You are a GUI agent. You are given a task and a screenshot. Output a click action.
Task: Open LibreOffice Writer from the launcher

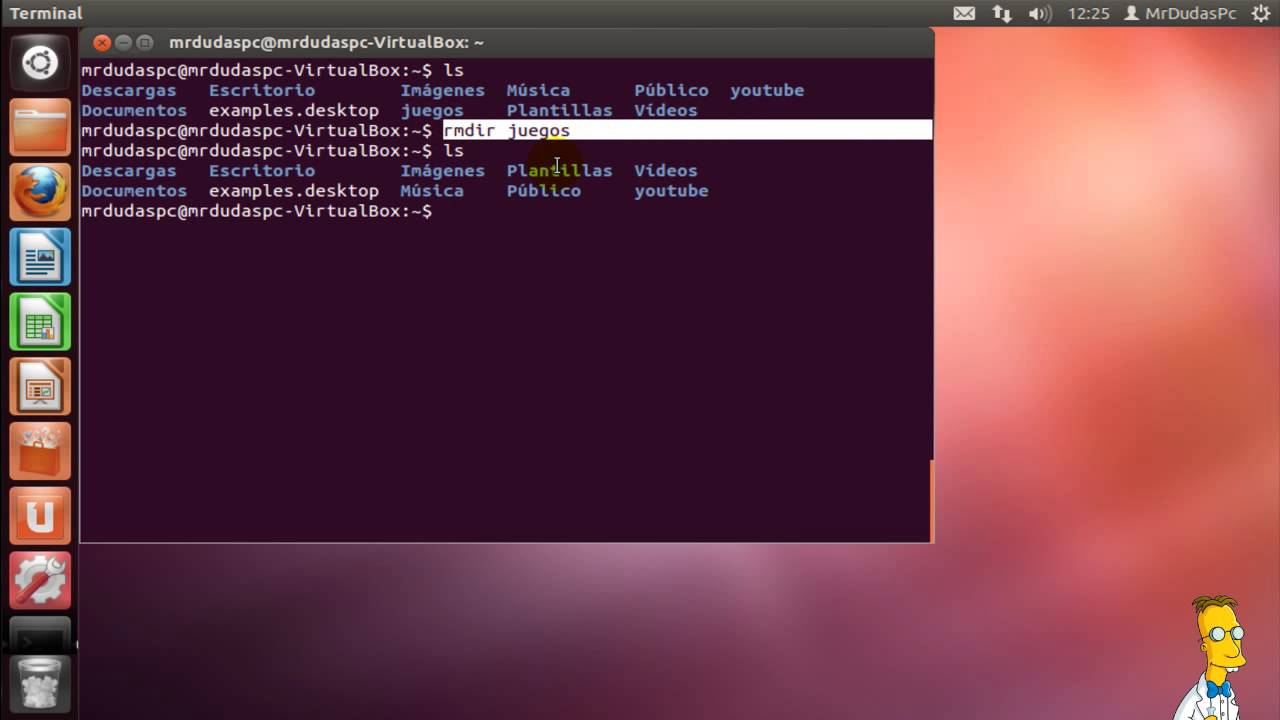(40, 257)
